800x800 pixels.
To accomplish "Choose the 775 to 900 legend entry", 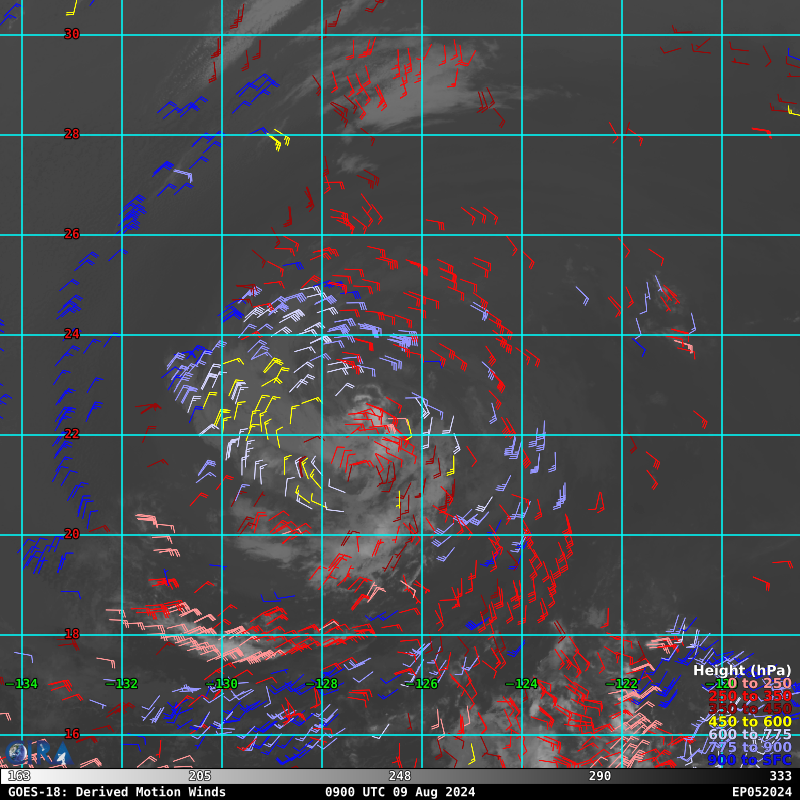I will coord(749,747).
